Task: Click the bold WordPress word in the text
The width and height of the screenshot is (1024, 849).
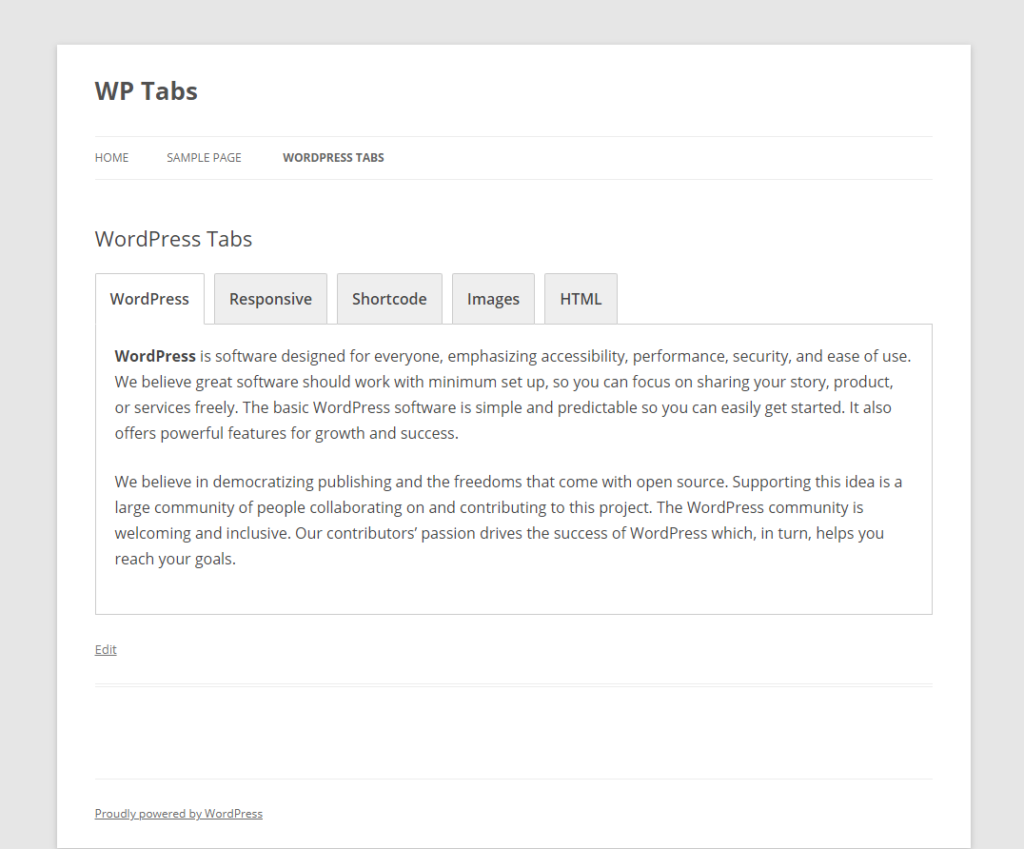Action: (x=154, y=355)
